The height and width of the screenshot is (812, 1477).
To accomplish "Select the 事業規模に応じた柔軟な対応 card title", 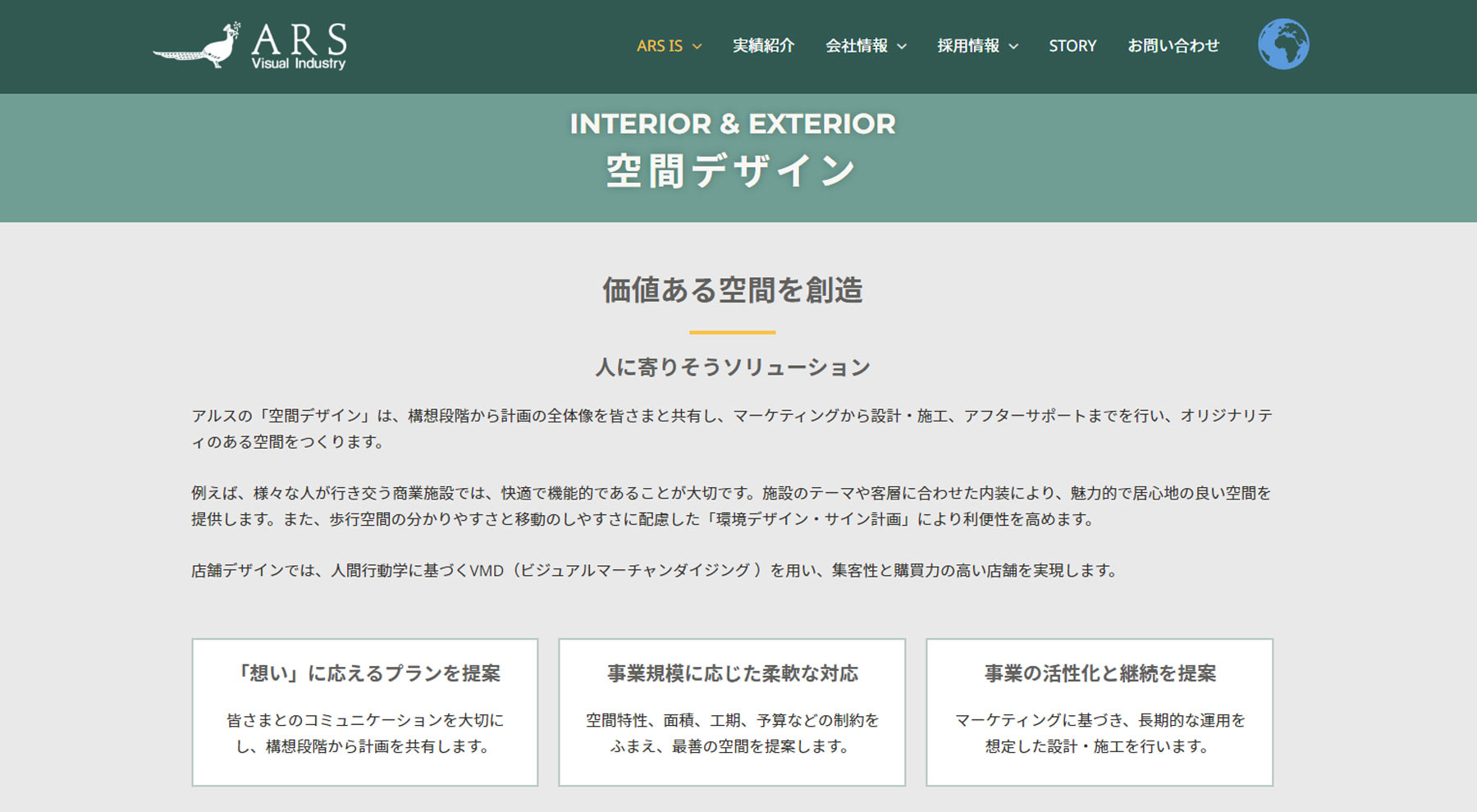I will click(733, 673).
